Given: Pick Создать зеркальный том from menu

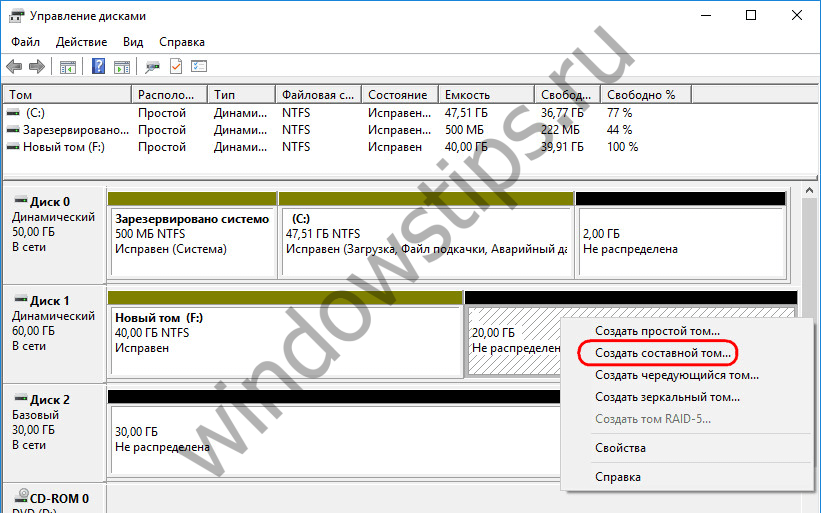Looking at the screenshot, I should point(667,397).
